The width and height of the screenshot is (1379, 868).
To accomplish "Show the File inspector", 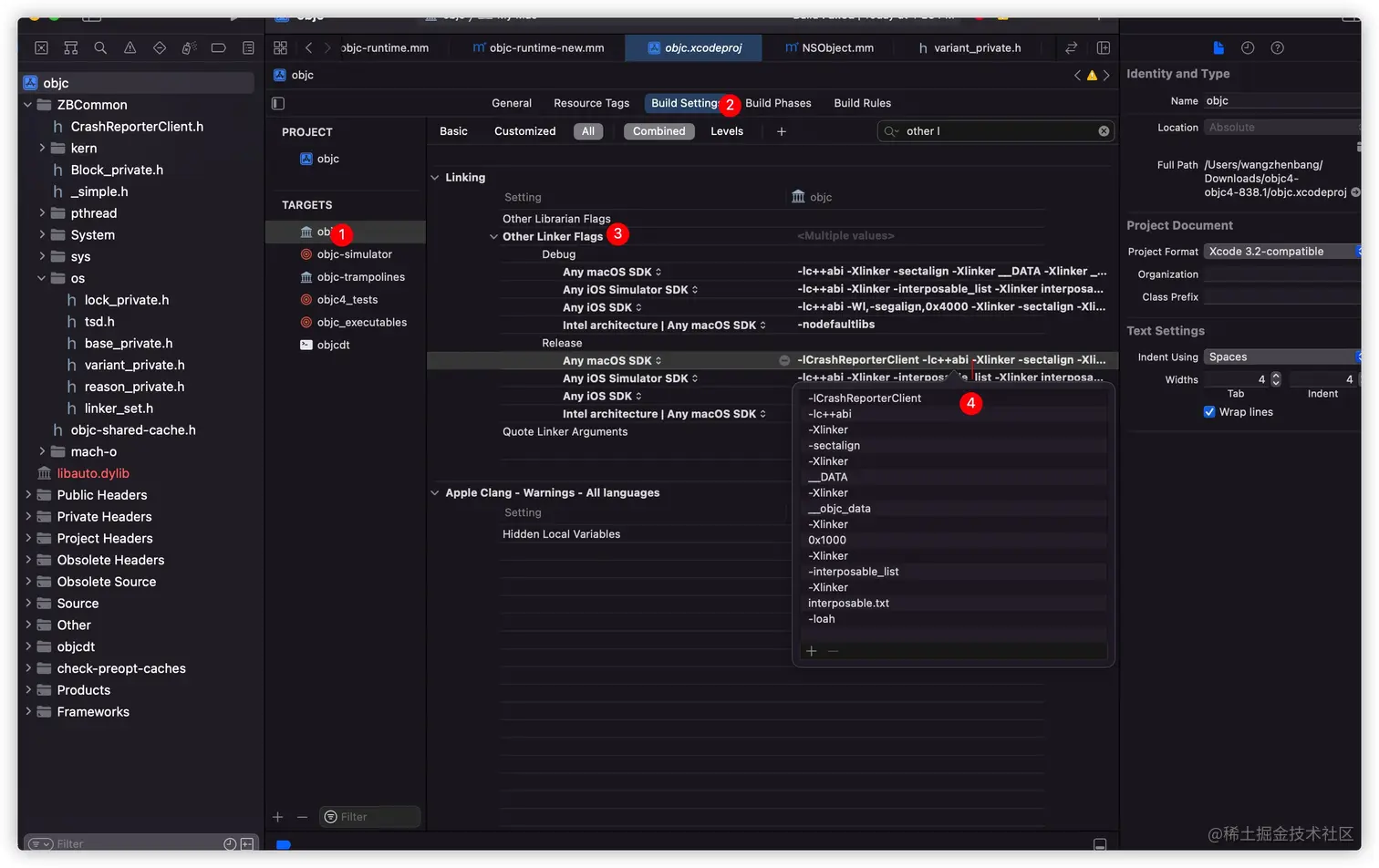I will tap(1218, 47).
